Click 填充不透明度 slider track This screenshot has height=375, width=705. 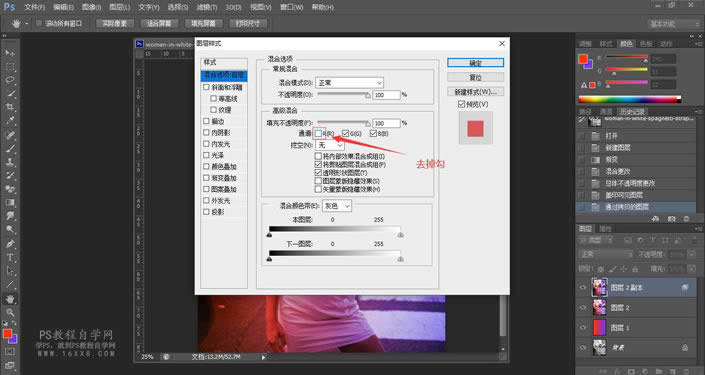pos(344,122)
